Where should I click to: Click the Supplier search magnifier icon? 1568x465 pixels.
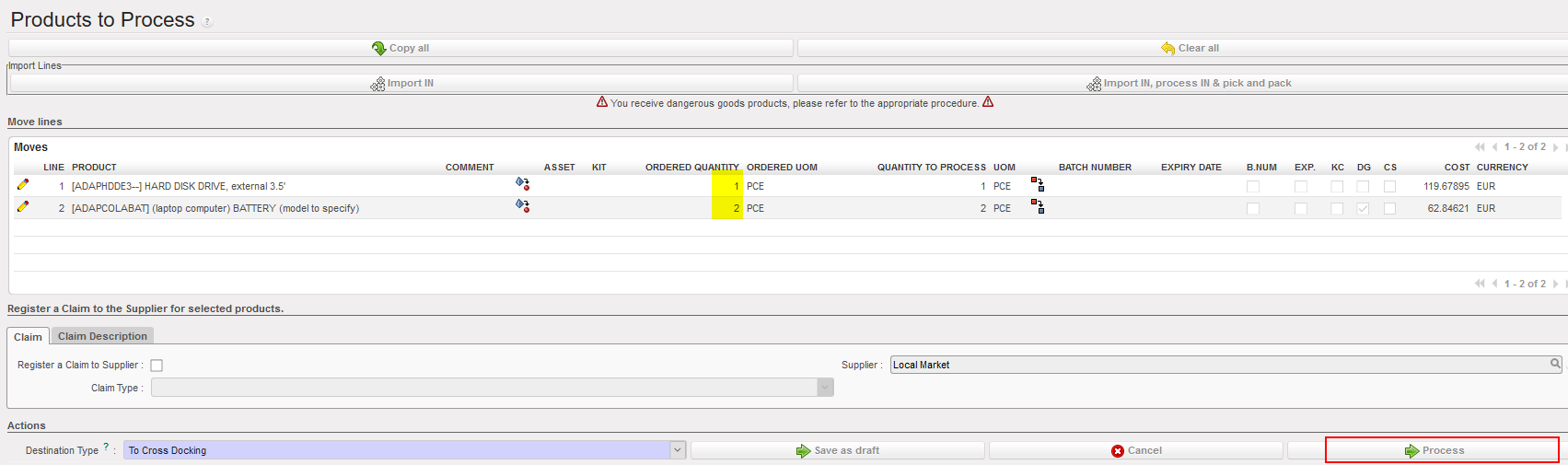[1555, 364]
